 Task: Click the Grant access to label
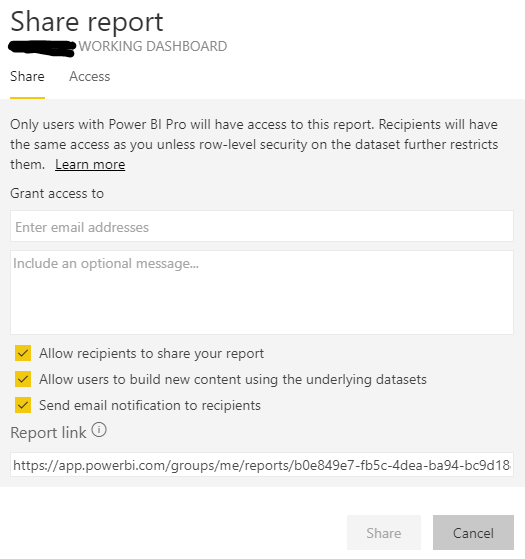click(57, 193)
